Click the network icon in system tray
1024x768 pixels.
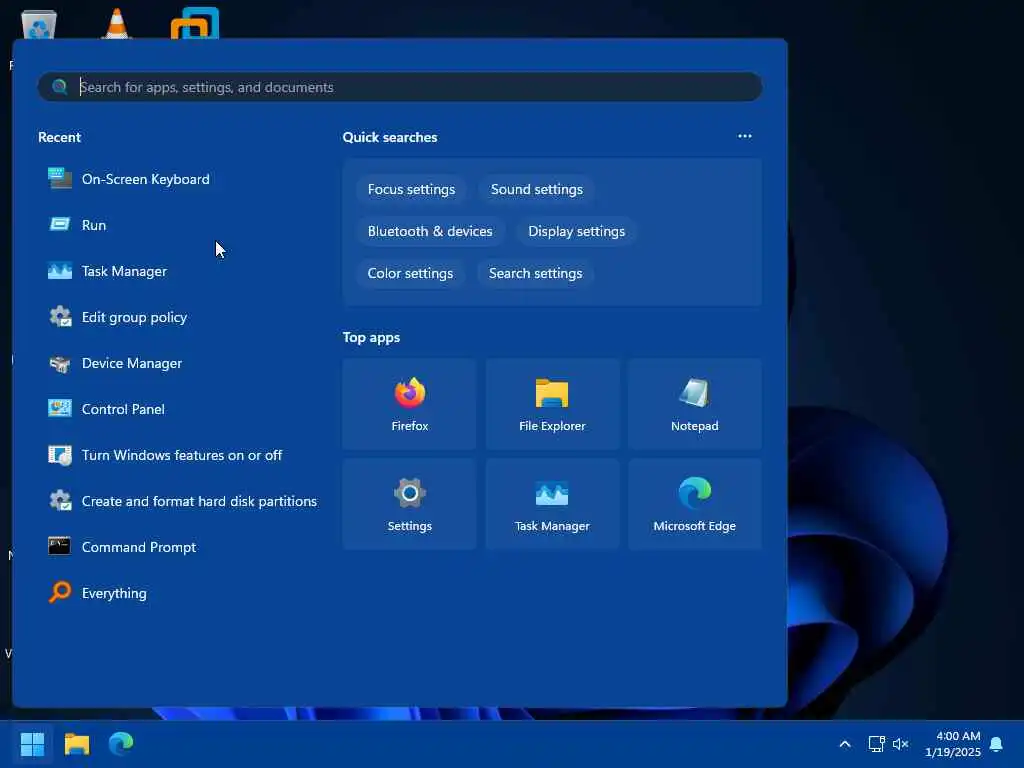pyautogui.click(x=876, y=744)
